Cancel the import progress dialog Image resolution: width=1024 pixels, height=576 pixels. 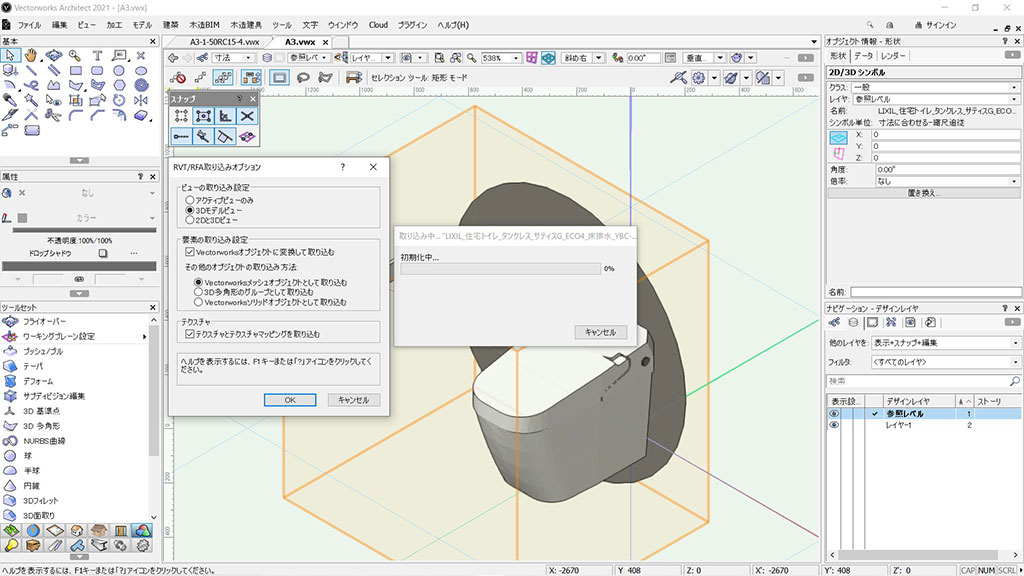[600, 332]
